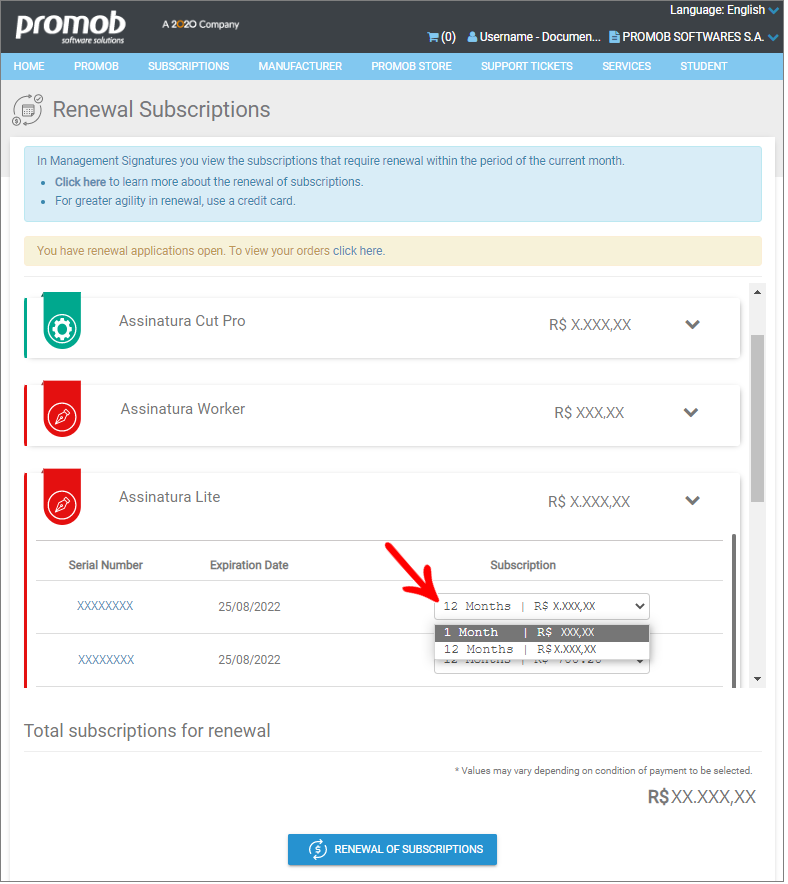The width and height of the screenshot is (788, 884).
Task: Click the company document icon
Action: coord(616,37)
